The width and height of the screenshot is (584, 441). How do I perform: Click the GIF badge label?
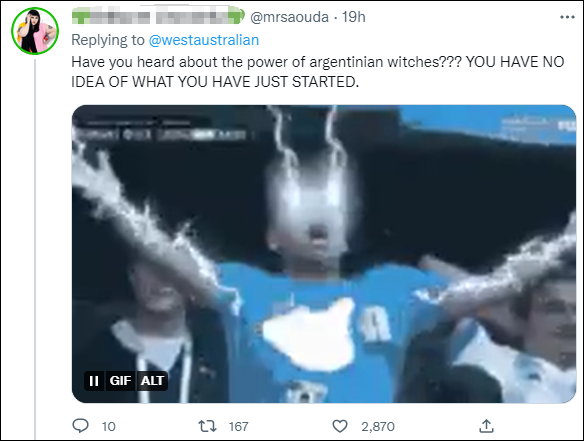point(120,381)
